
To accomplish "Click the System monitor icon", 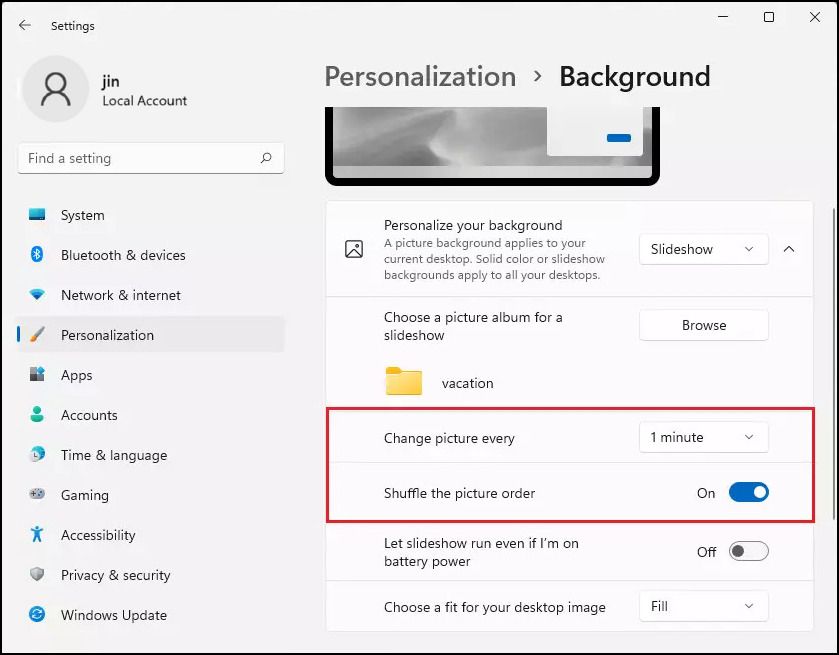I will 37,215.
